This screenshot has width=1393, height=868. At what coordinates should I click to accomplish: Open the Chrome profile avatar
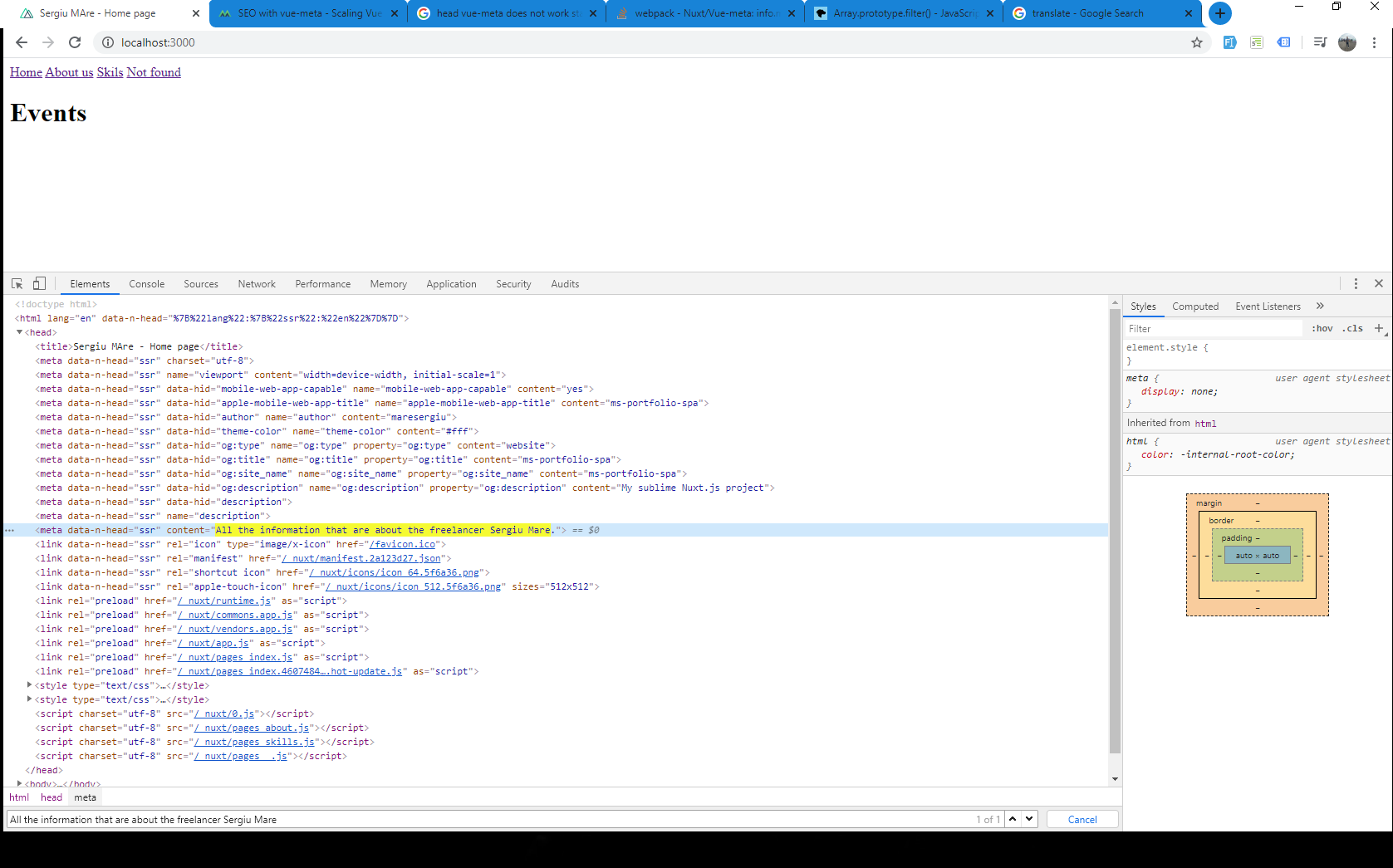coord(1347,42)
